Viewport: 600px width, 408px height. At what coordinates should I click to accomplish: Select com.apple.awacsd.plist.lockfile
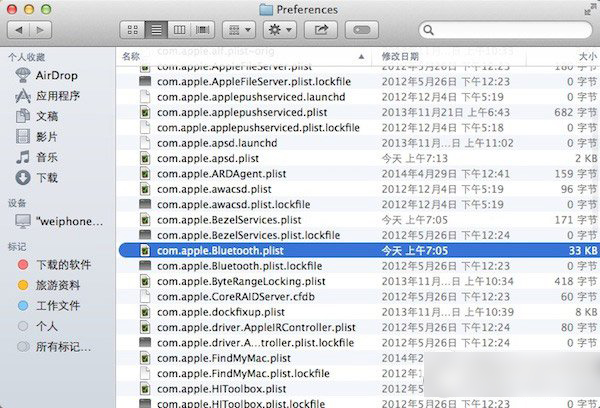(358, 204)
